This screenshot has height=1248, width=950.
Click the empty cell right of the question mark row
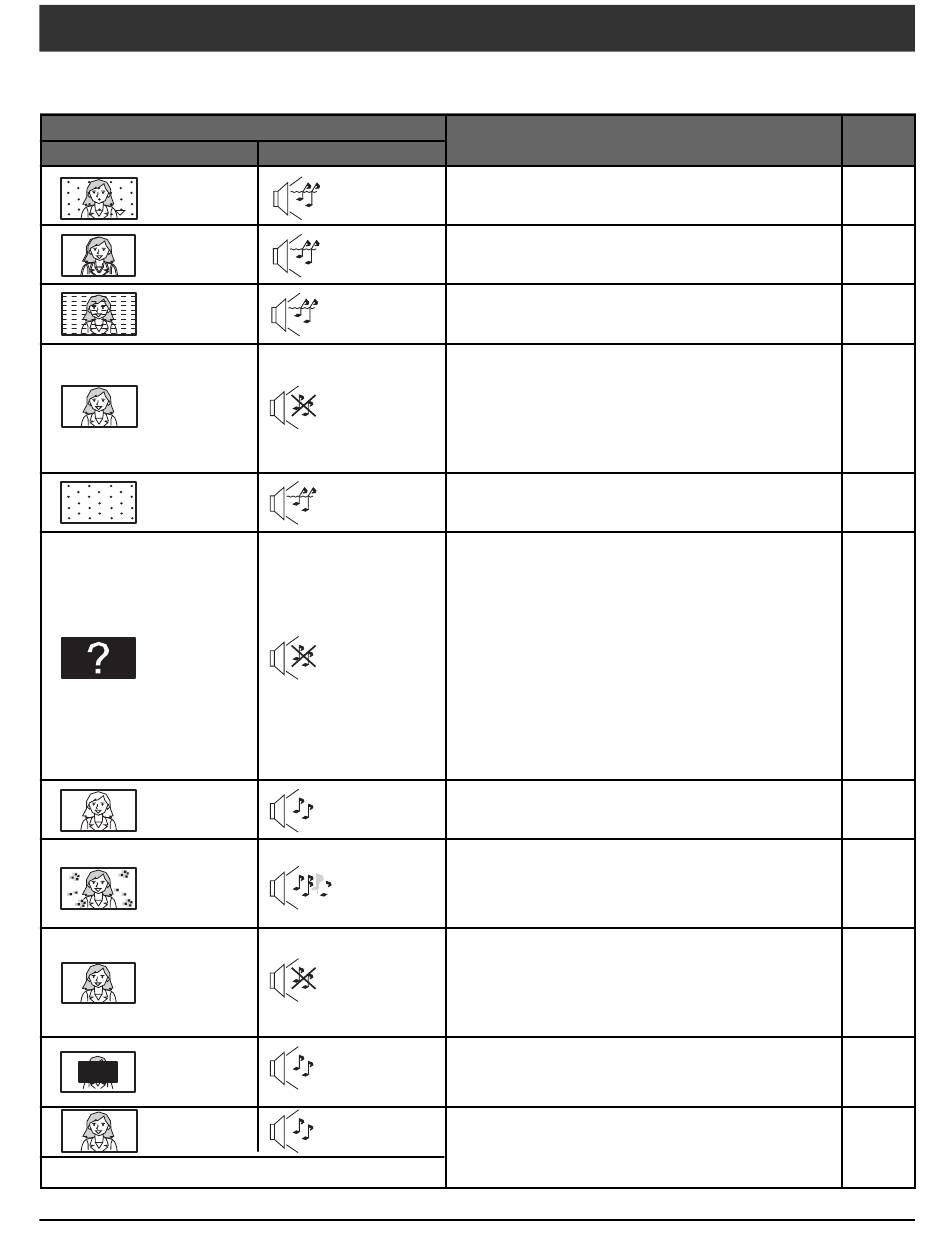[878, 656]
